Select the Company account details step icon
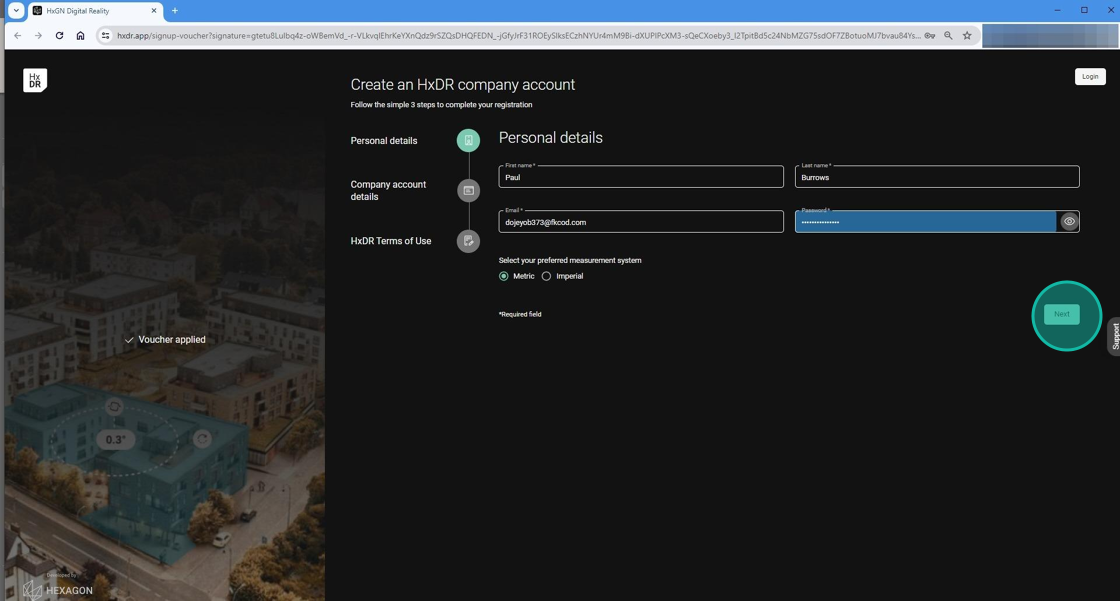 click(469, 191)
